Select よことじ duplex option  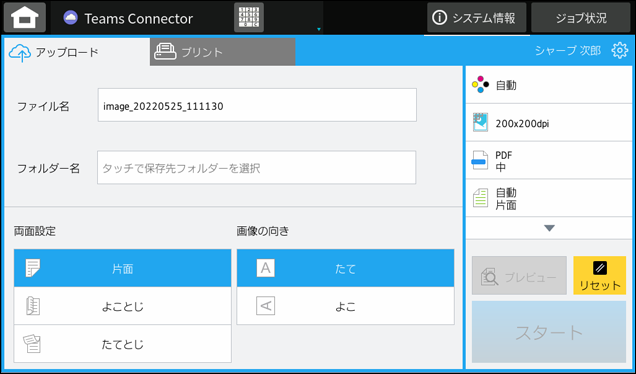(122, 306)
